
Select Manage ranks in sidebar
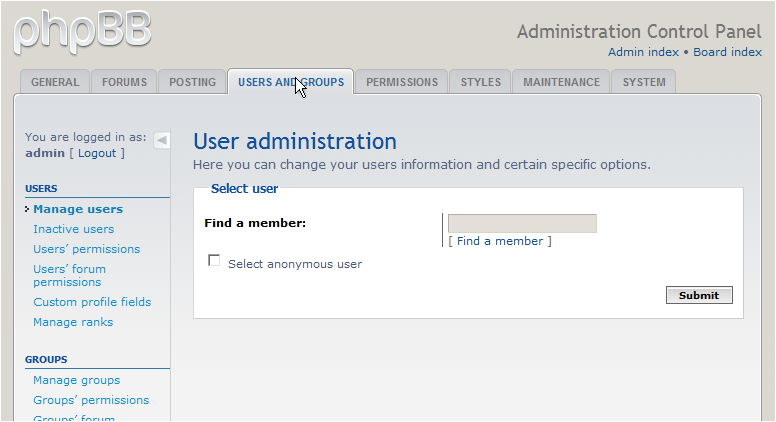(x=73, y=323)
